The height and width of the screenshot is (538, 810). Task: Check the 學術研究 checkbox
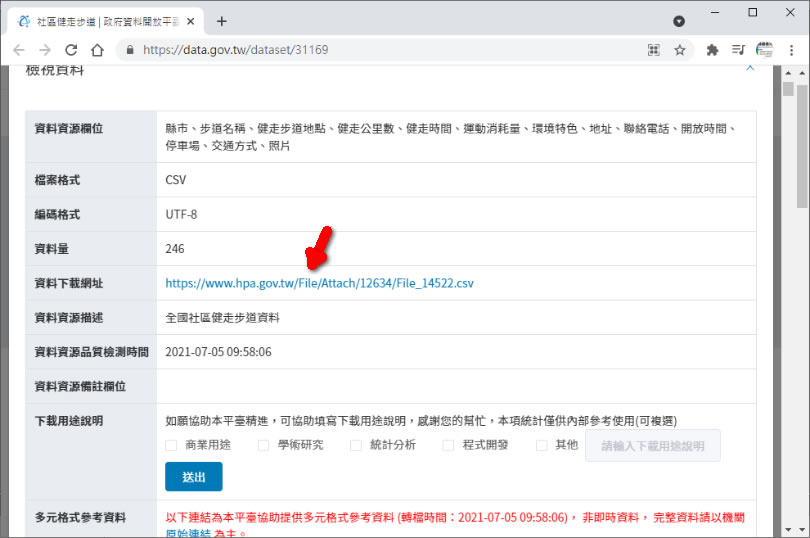pyautogui.click(x=263, y=445)
